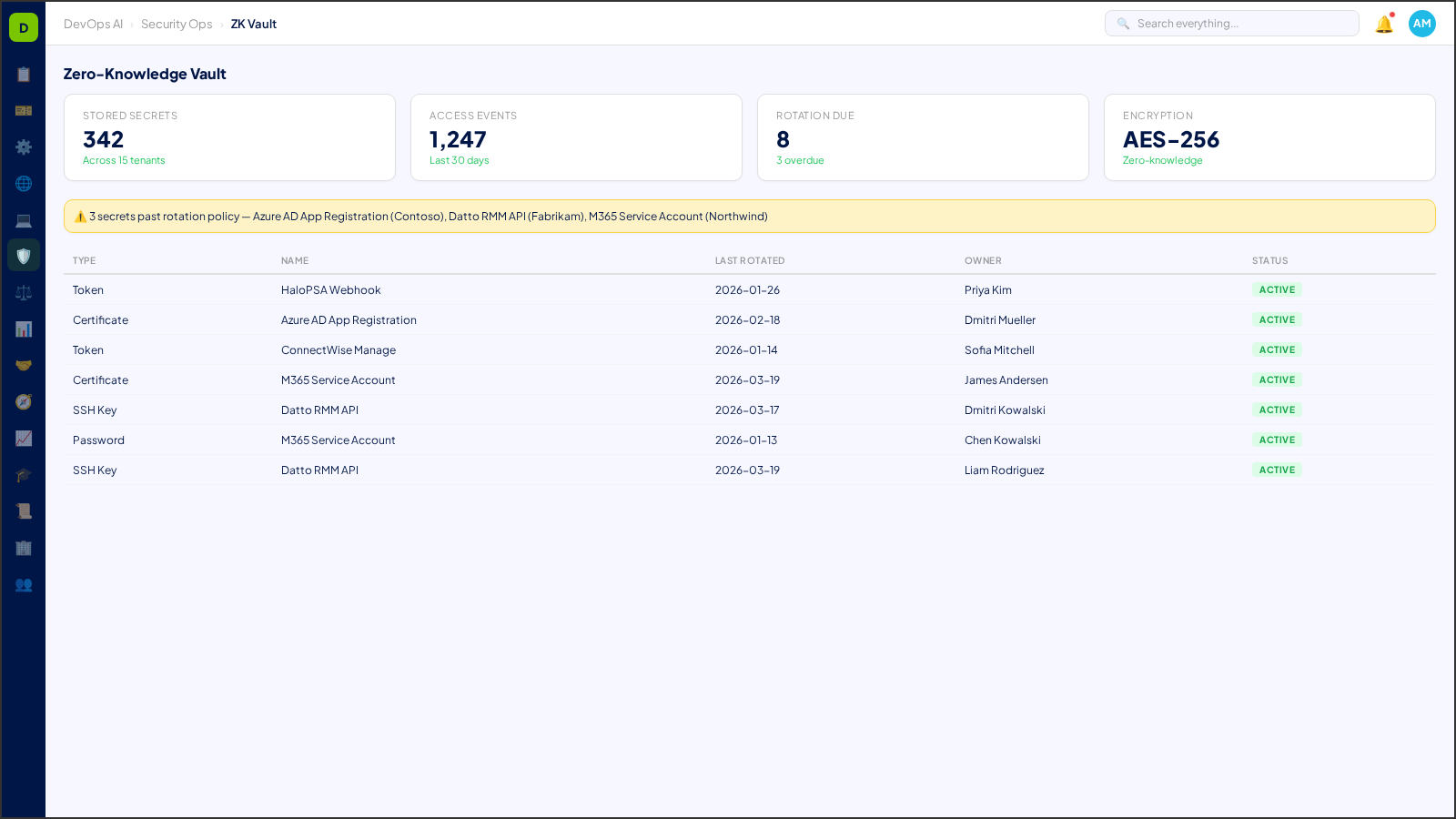Click the clipboard icon at sidebar top
This screenshot has height=819, width=1456.
[24, 75]
